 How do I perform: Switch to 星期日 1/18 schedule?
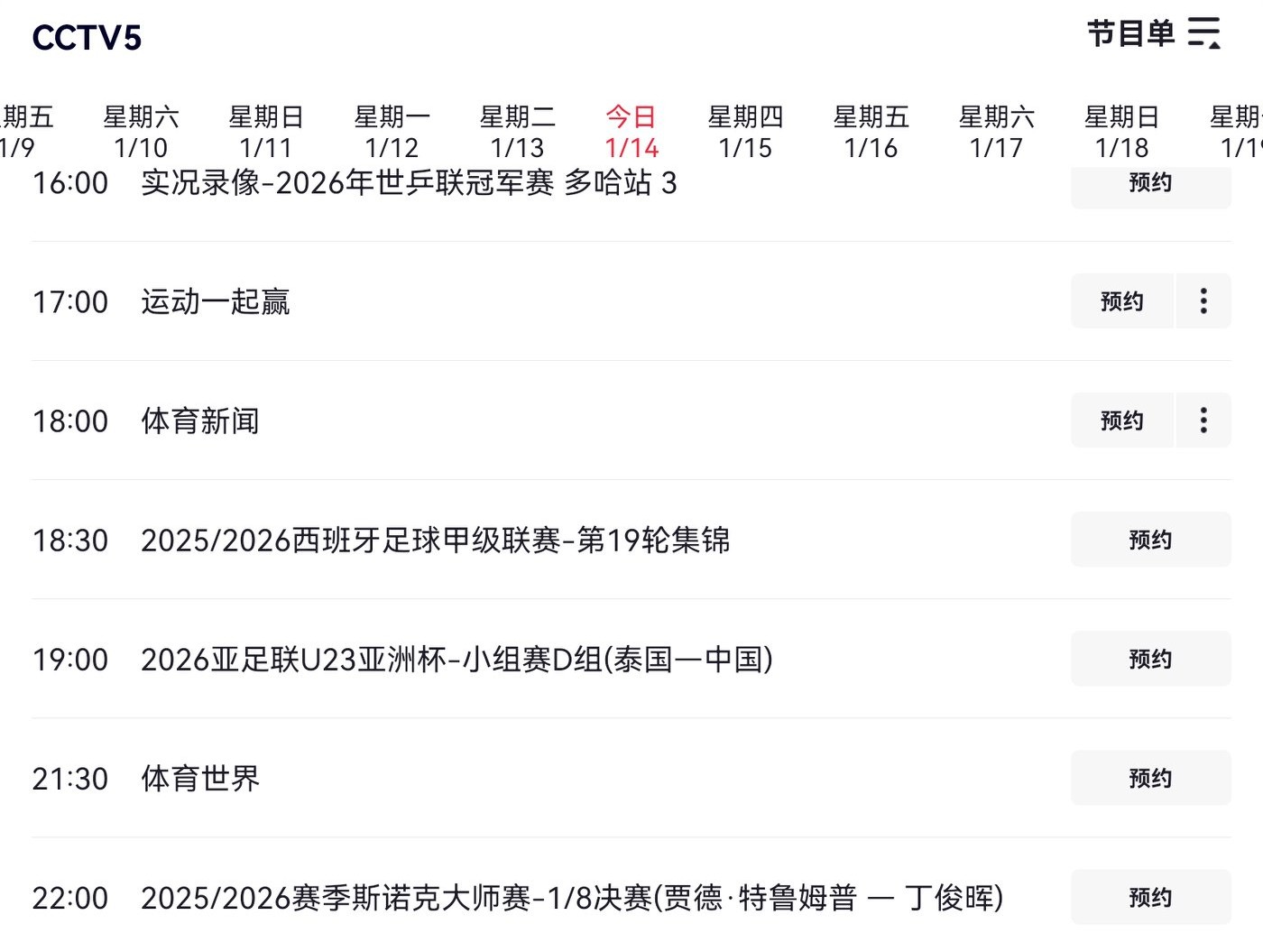click(x=1121, y=132)
